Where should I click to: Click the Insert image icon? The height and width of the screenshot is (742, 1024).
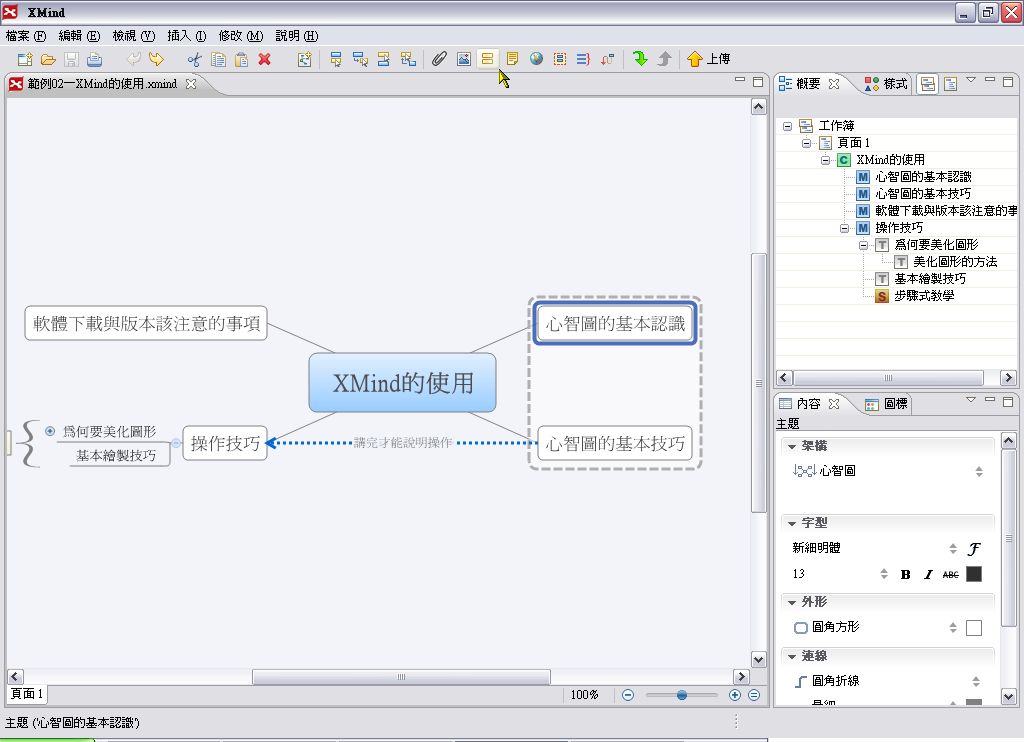point(464,59)
